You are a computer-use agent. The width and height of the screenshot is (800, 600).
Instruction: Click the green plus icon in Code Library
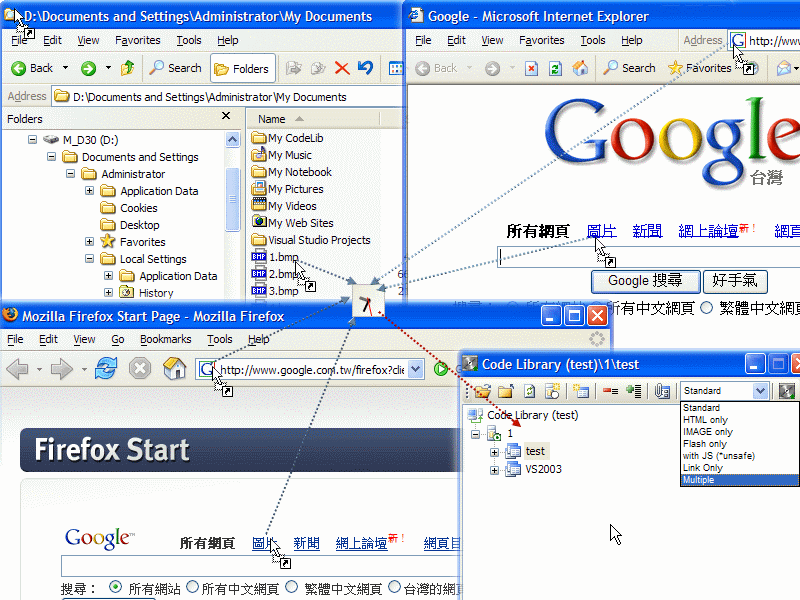(634, 391)
